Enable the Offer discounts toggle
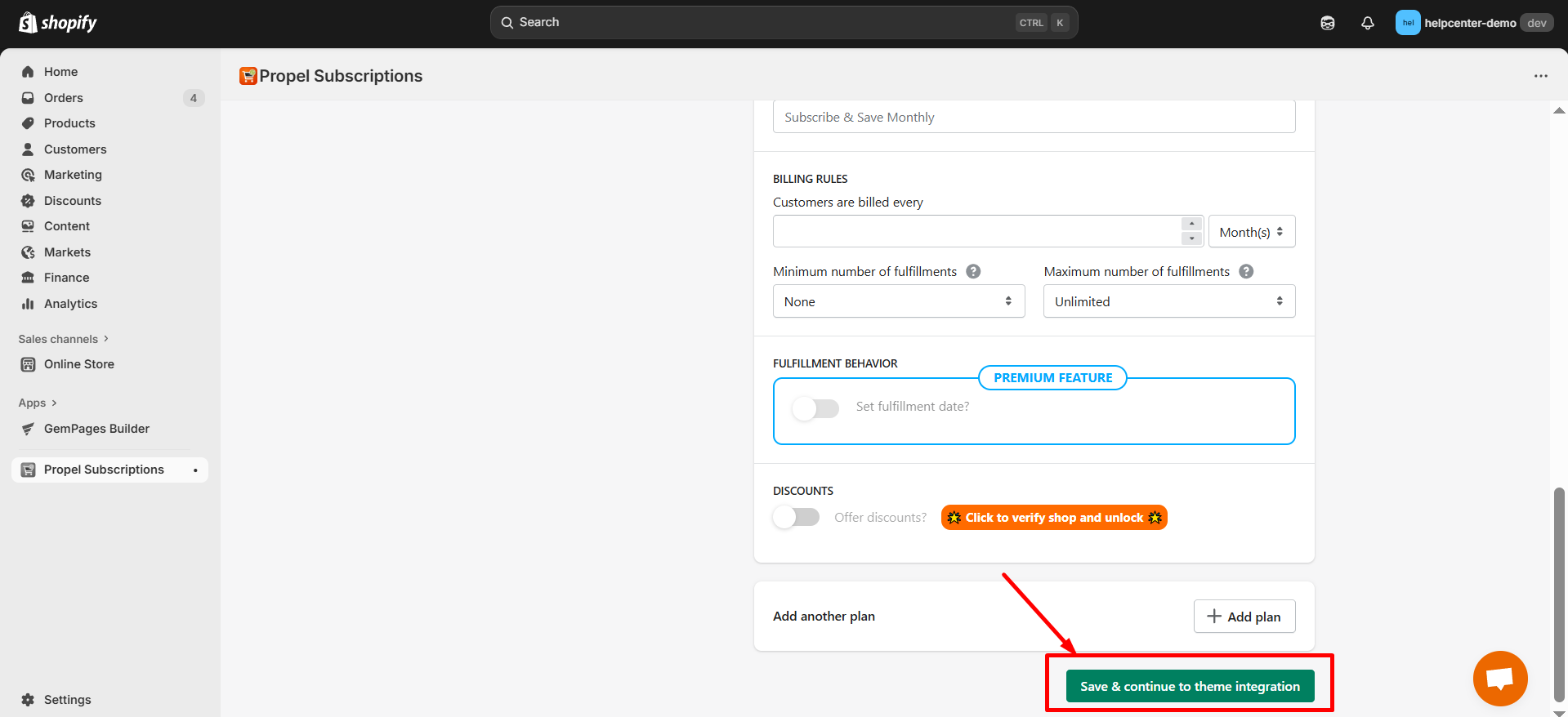 coord(797,518)
